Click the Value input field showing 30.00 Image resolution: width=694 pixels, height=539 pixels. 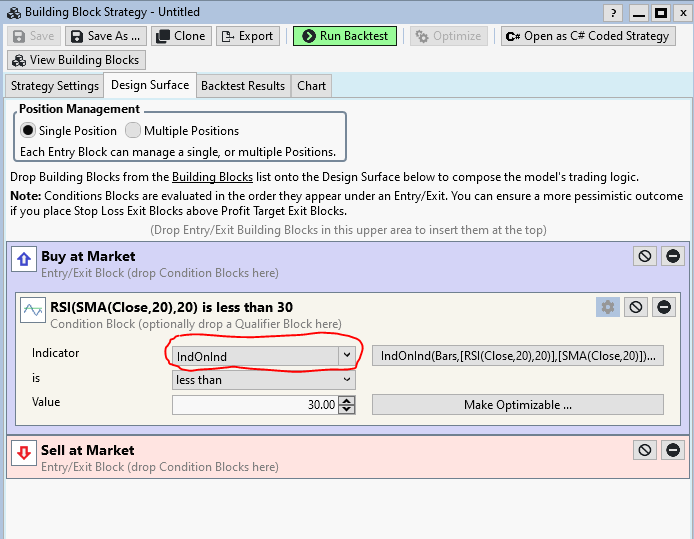[255, 405]
